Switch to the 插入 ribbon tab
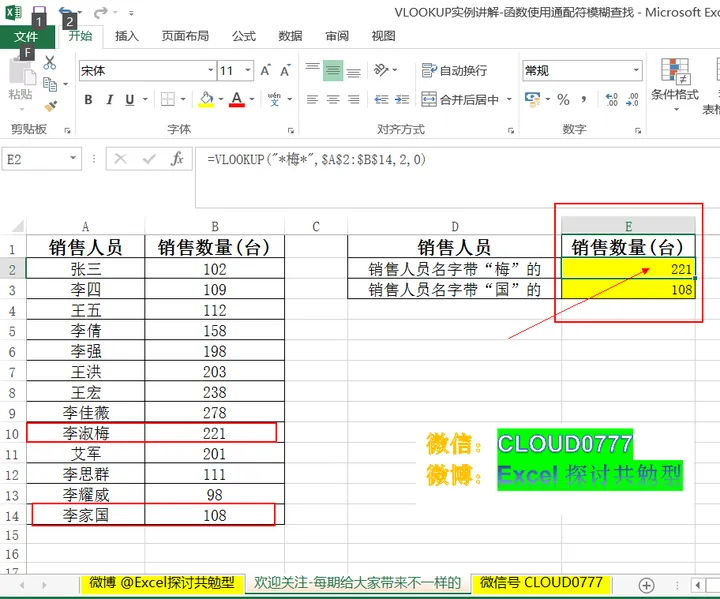The height and width of the screenshot is (599, 720). click(127, 36)
